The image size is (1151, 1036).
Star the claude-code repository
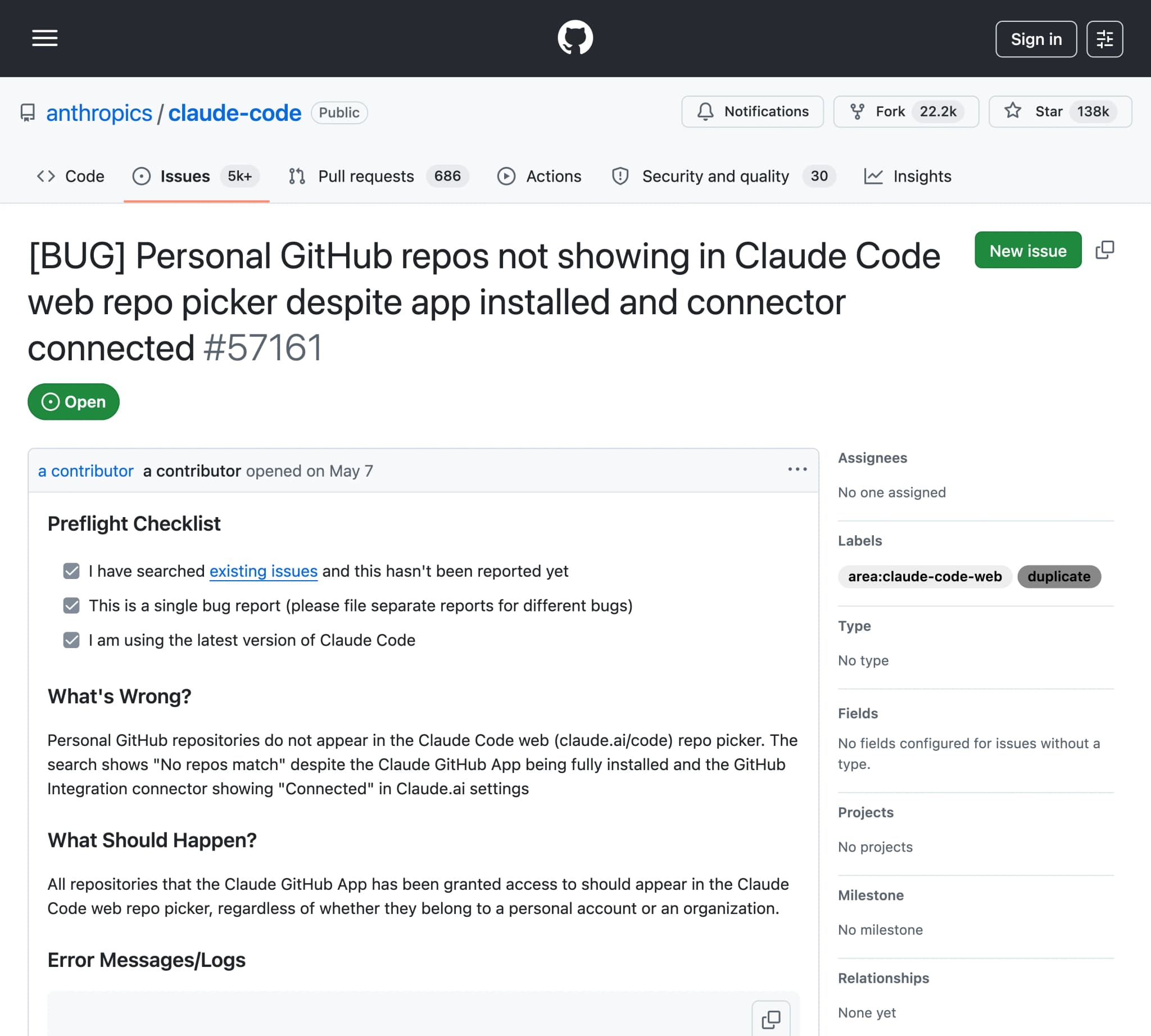pos(1060,111)
